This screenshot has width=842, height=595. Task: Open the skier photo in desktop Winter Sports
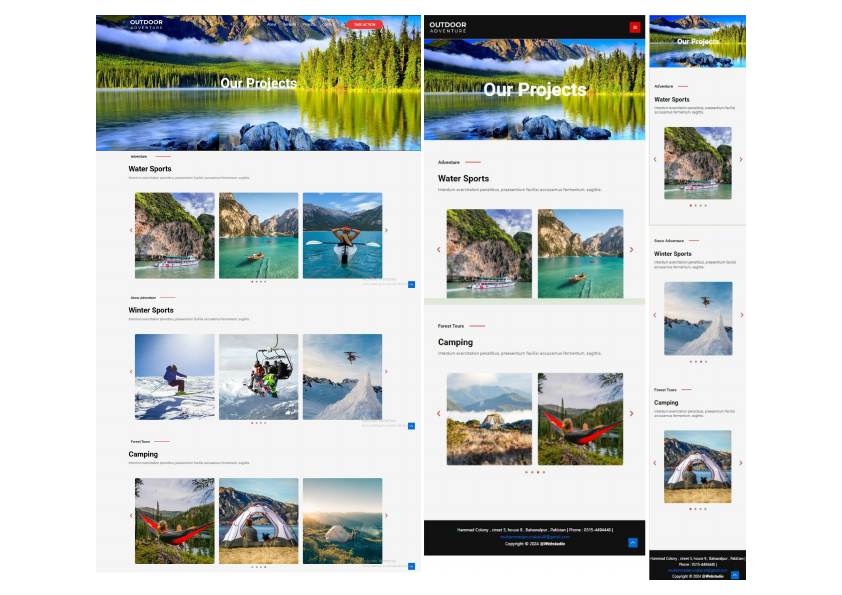[175, 376]
